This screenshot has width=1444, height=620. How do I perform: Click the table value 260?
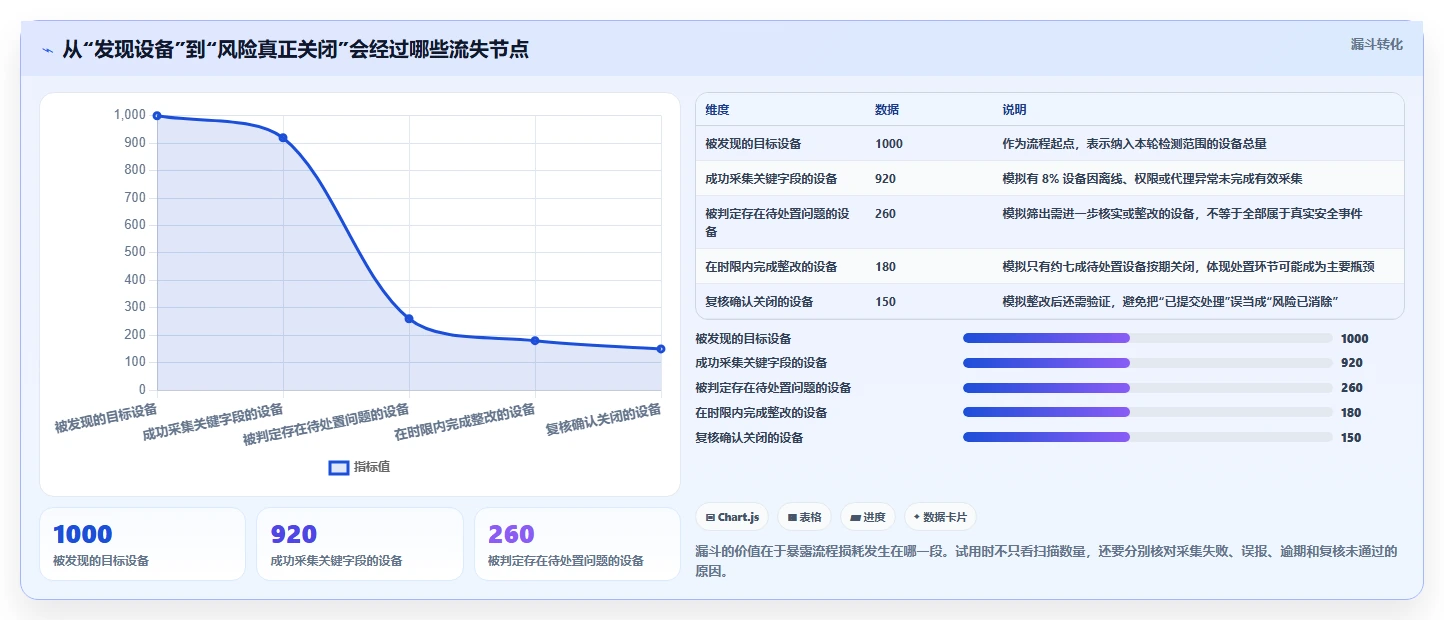coord(885,214)
